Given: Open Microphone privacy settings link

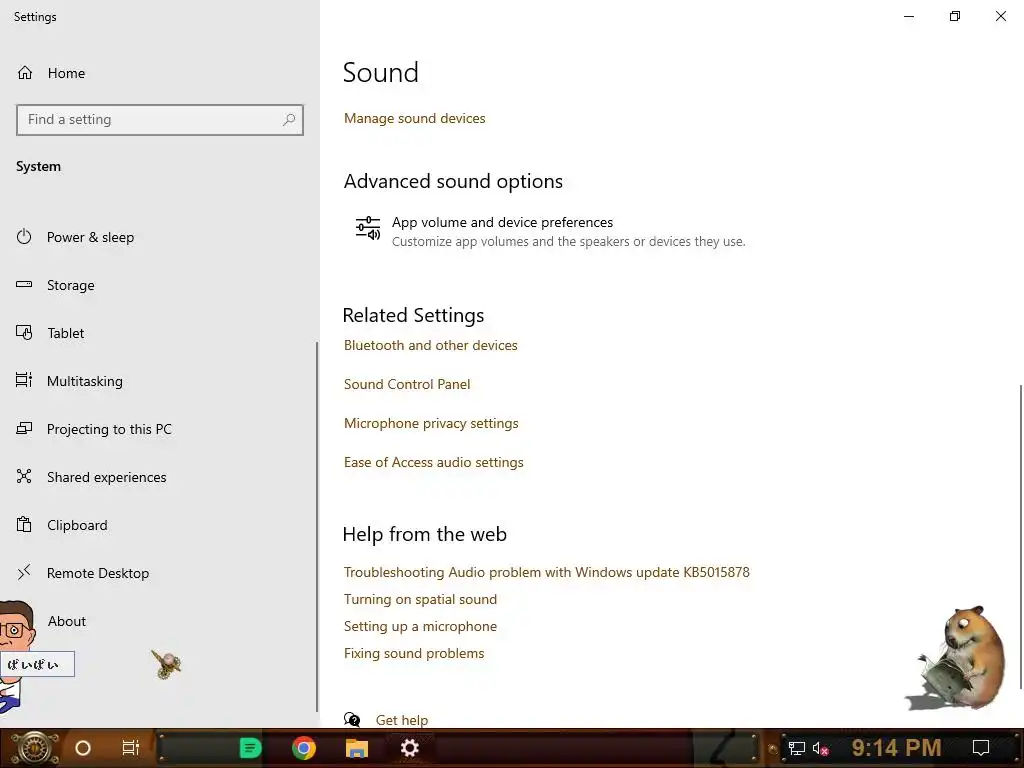Looking at the screenshot, I should pos(431,423).
